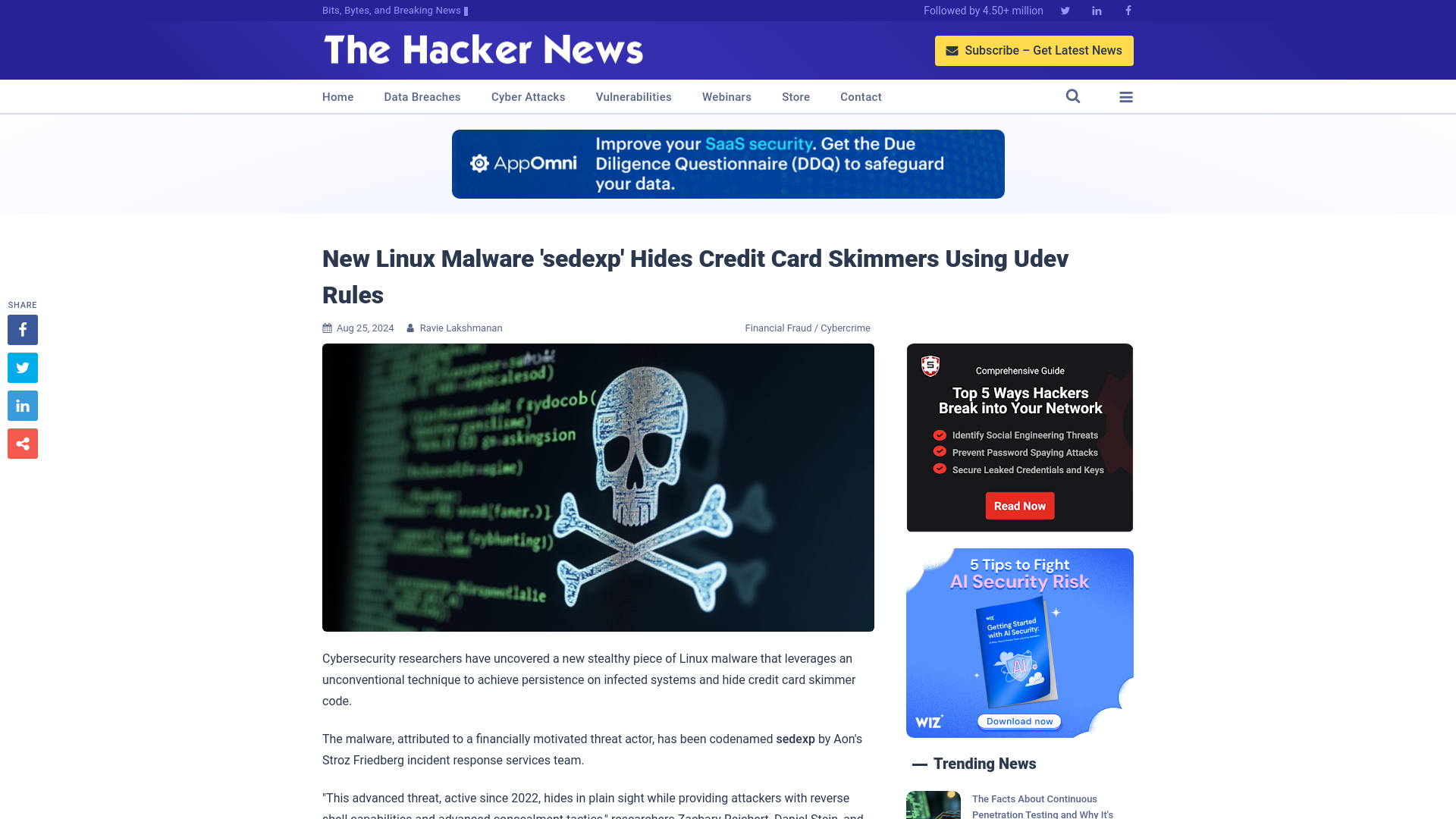
Task: Click the Facebook icon in header
Action: point(1128,10)
